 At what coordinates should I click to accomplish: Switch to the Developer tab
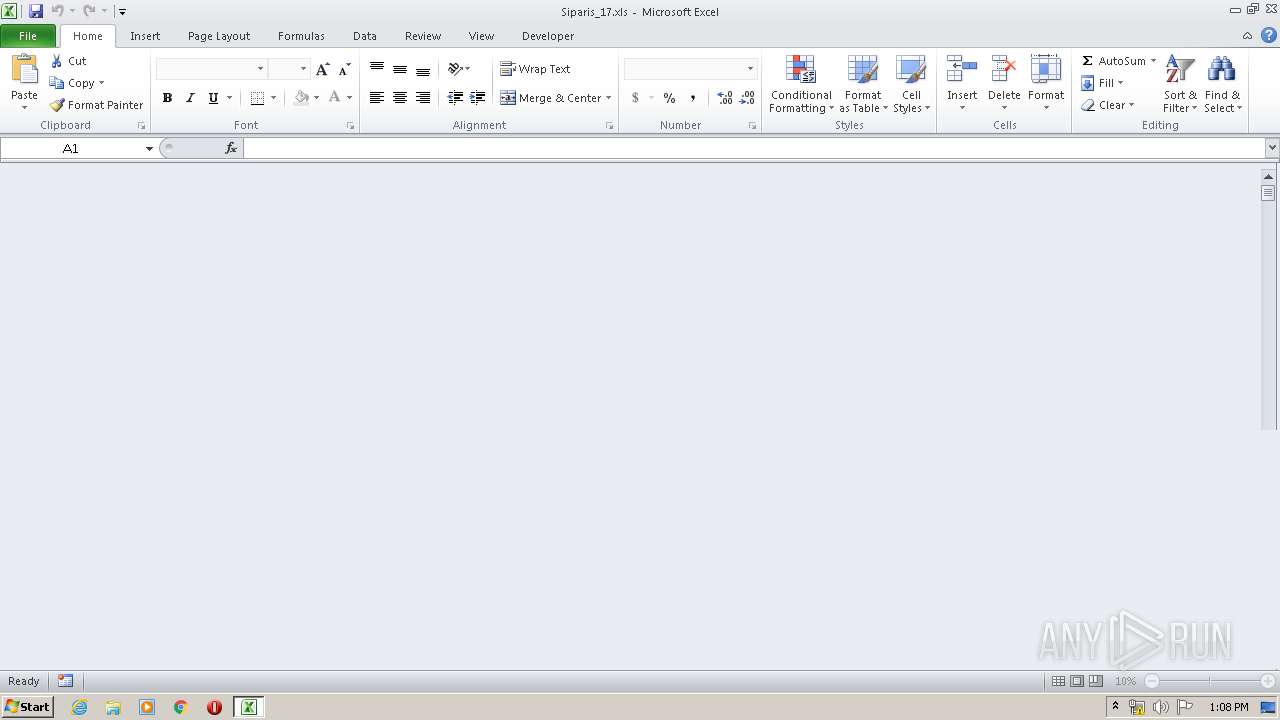548,36
